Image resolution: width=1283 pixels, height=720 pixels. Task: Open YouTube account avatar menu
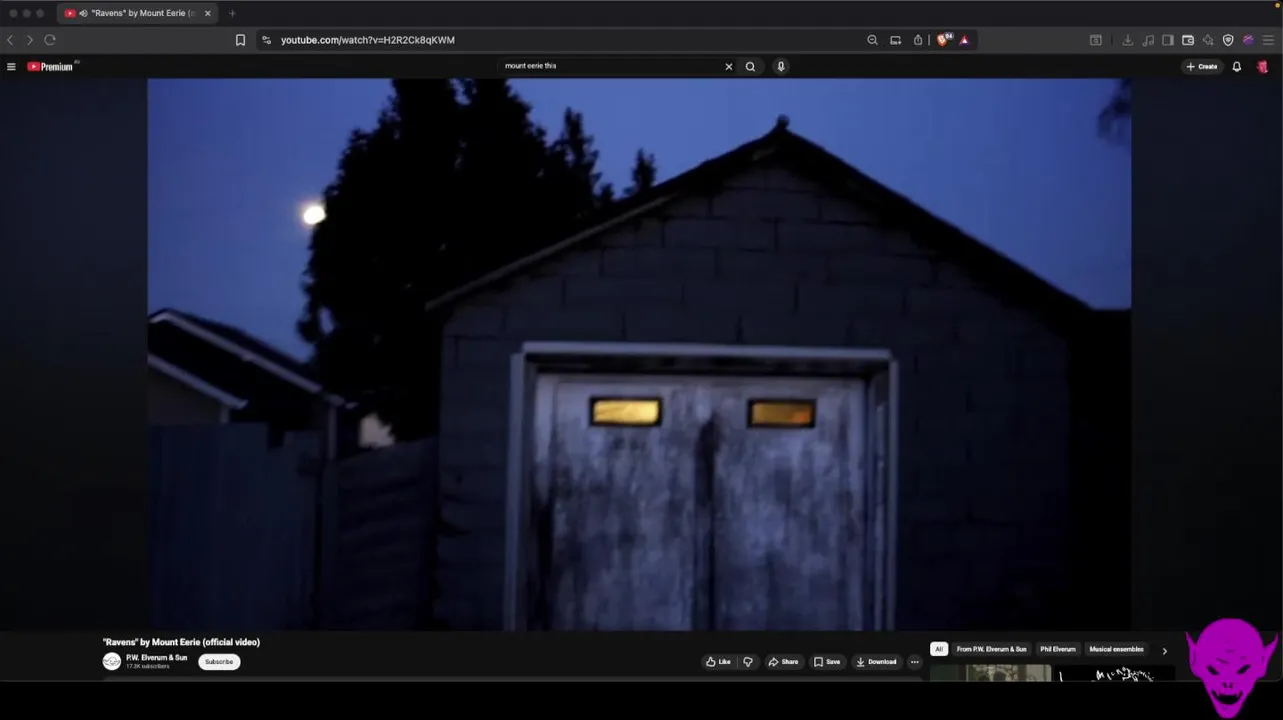coord(1263,67)
